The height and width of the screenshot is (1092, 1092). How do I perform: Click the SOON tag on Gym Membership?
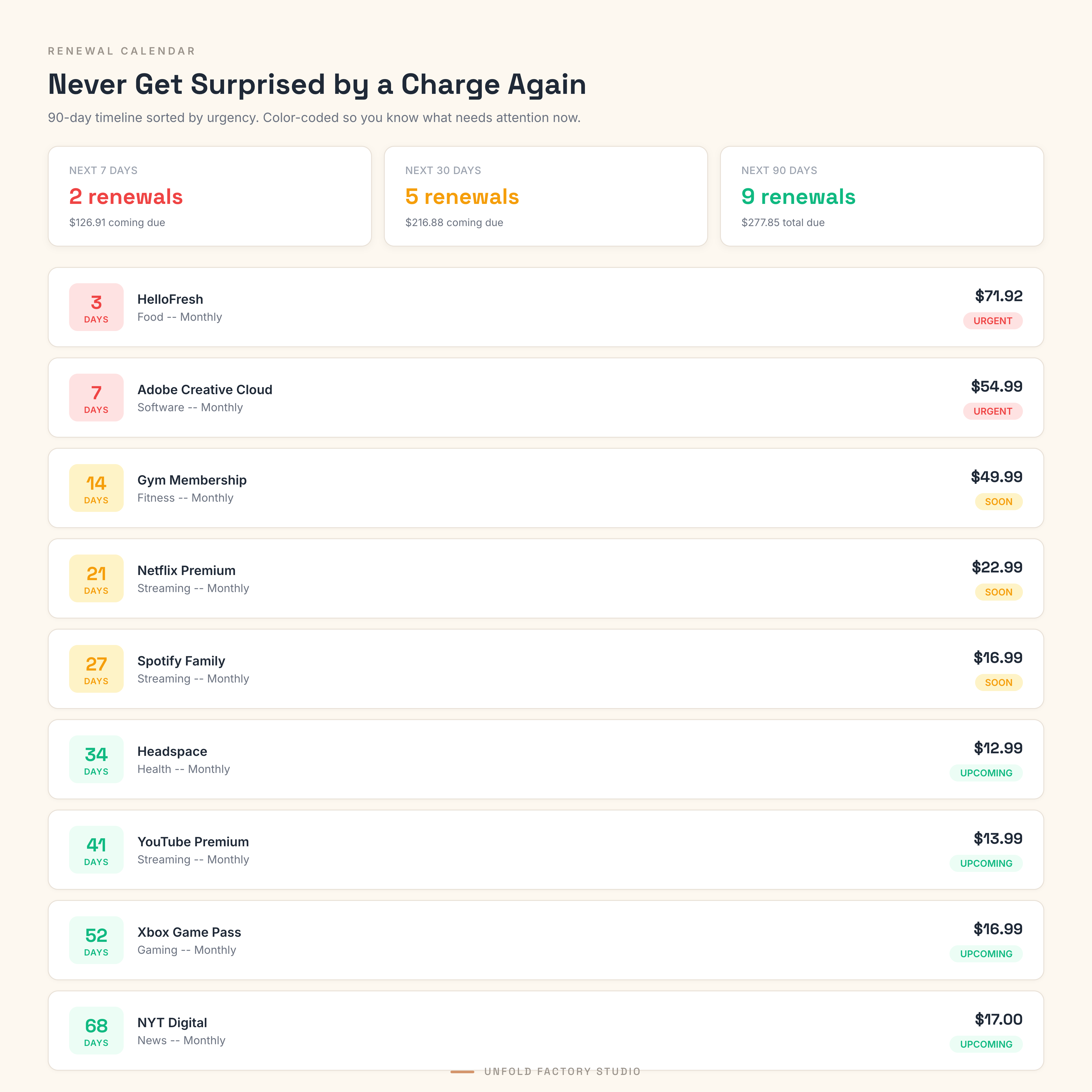[x=998, y=502]
